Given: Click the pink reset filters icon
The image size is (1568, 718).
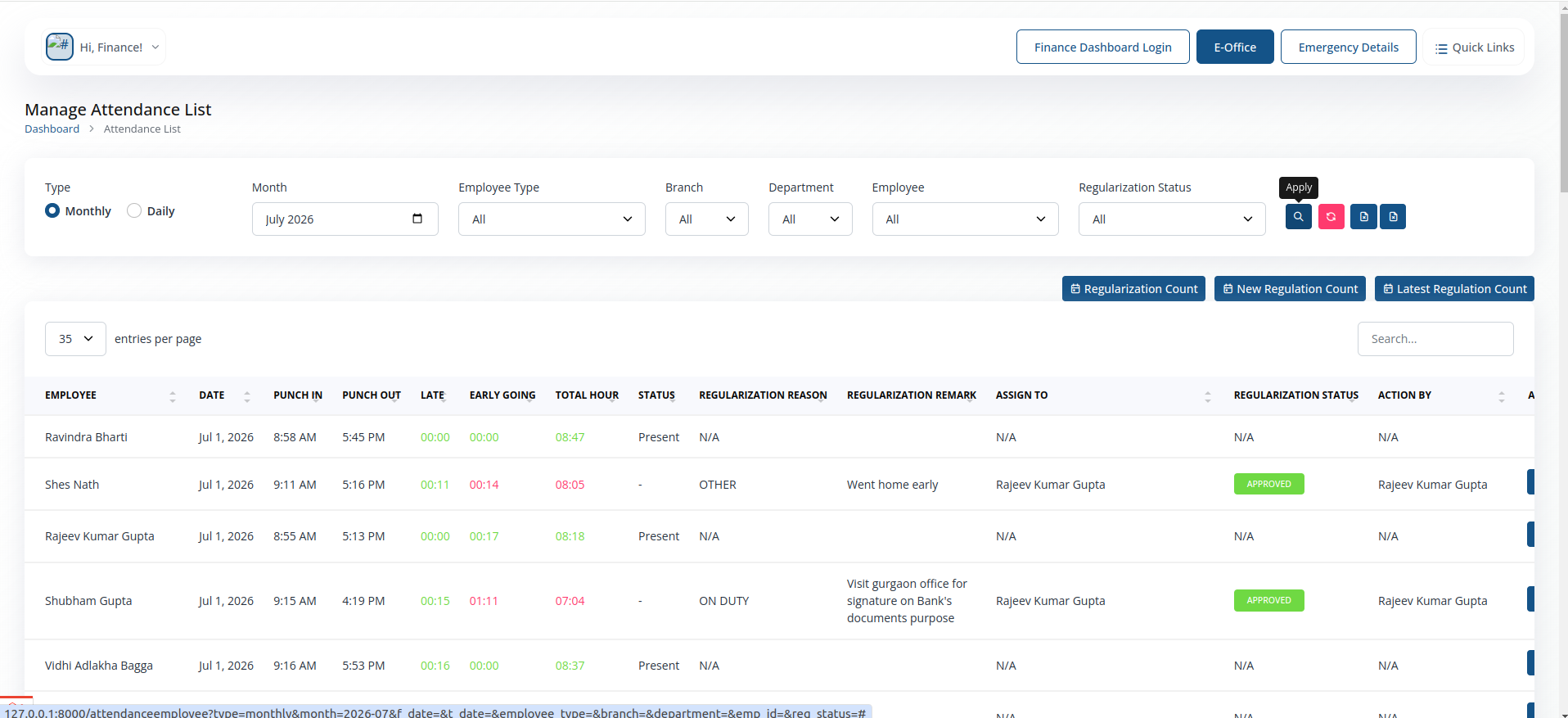Looking at the screenshot, I should 1331,217.
